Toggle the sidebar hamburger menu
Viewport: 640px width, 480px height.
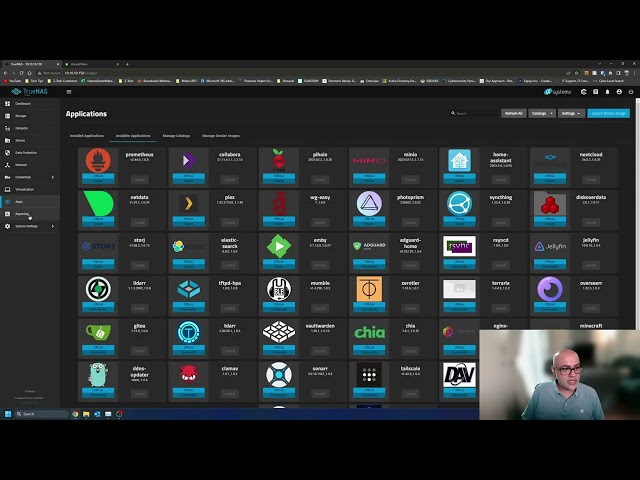pyautogui.click(x=69, y=92)
